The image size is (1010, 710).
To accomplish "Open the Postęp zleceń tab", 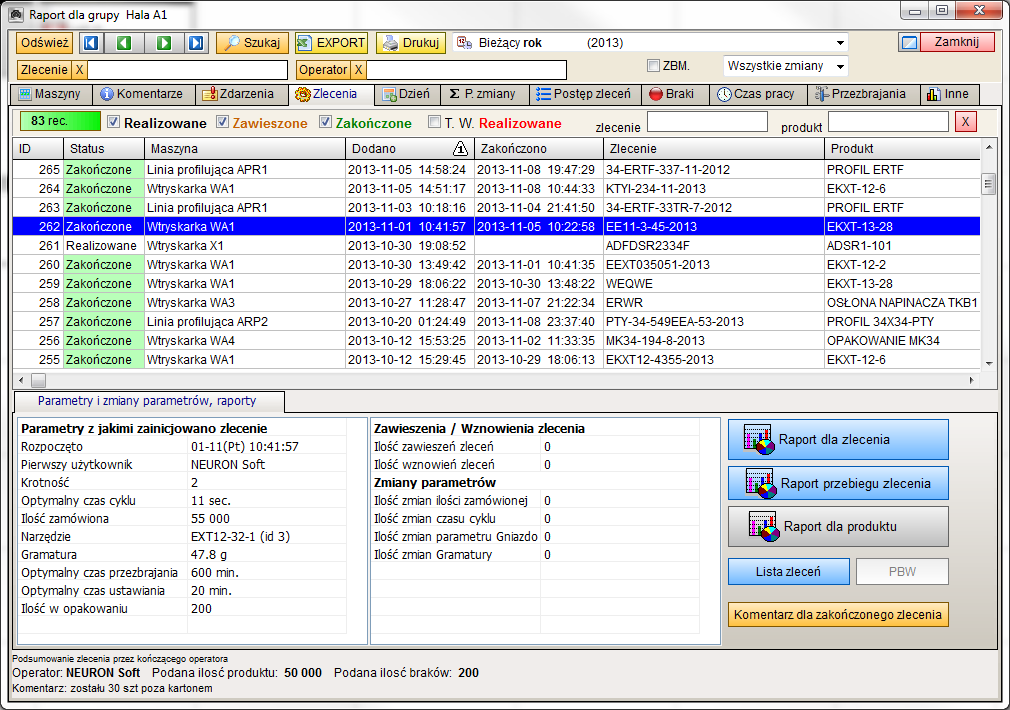I will pyautogui.click(x=584, y=94).
